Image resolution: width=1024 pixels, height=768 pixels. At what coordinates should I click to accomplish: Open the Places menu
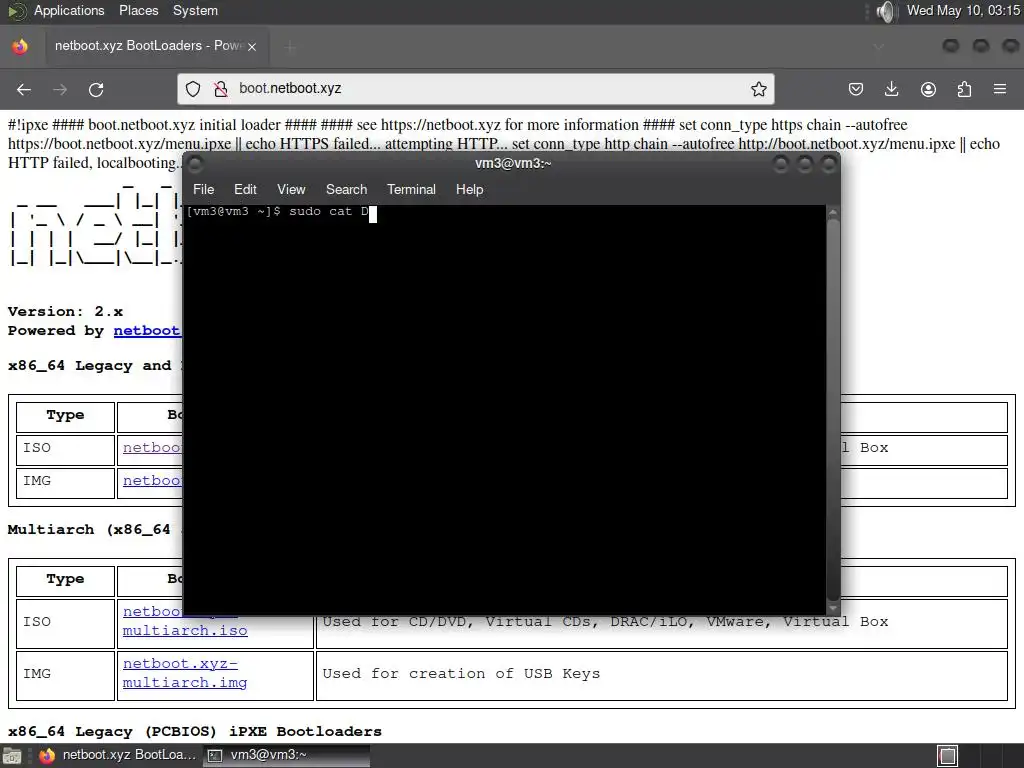[138, 10]
